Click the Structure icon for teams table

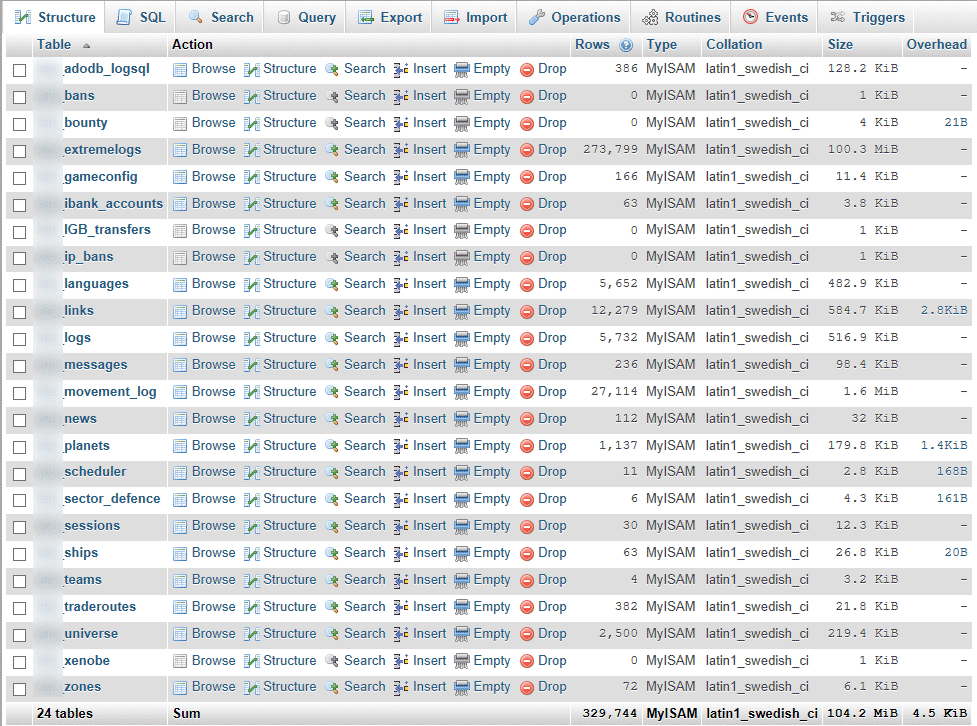[251, 581]
